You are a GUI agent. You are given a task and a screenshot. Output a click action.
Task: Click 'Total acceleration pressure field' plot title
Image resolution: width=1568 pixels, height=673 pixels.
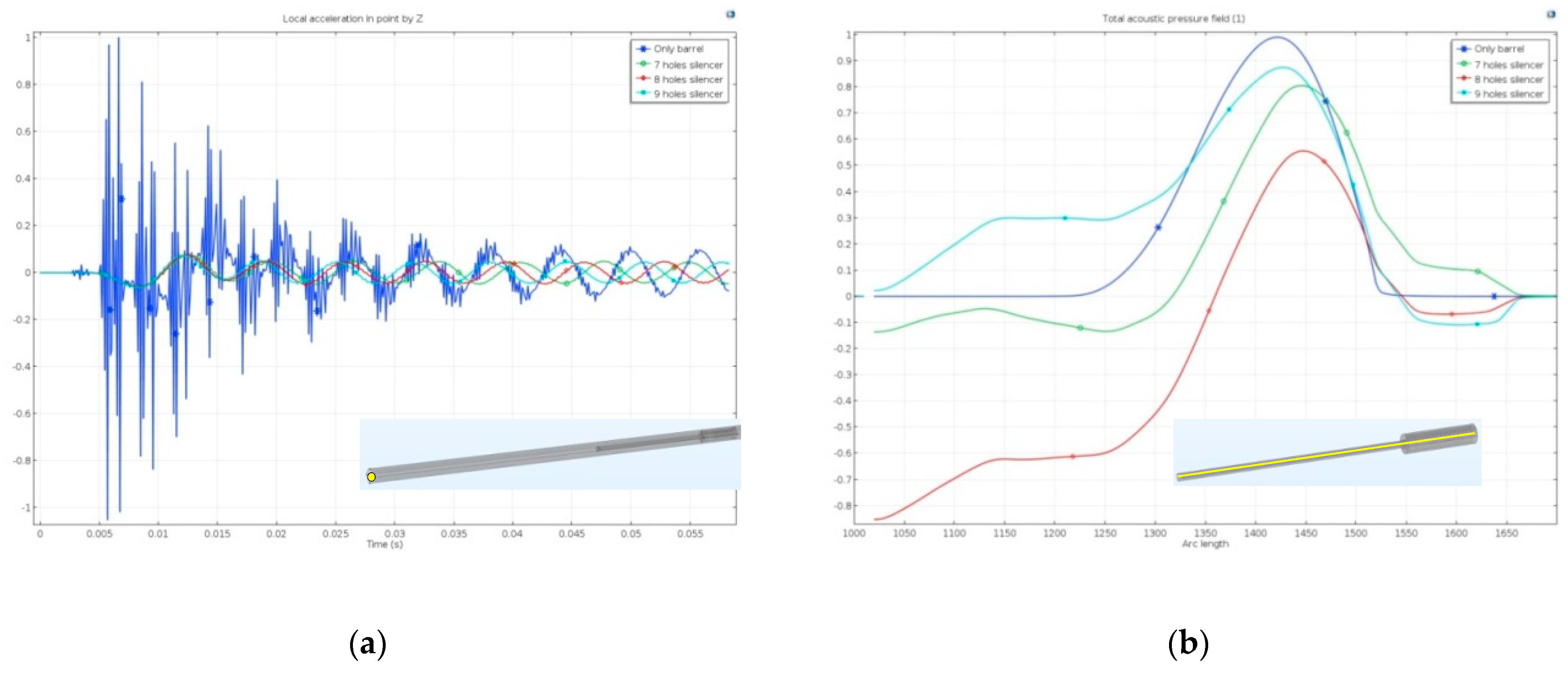[x=1173, y=19]
